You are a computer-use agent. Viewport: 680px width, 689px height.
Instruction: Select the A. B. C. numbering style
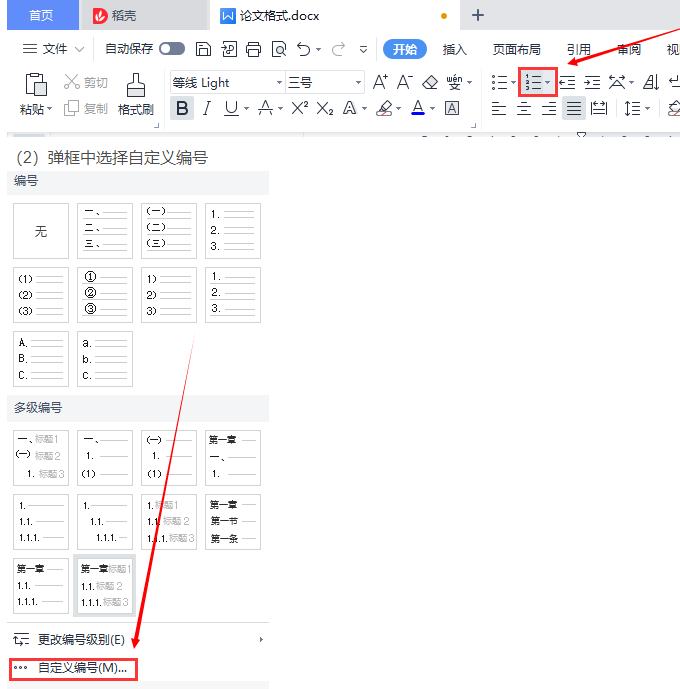click(x=41, y=359)
